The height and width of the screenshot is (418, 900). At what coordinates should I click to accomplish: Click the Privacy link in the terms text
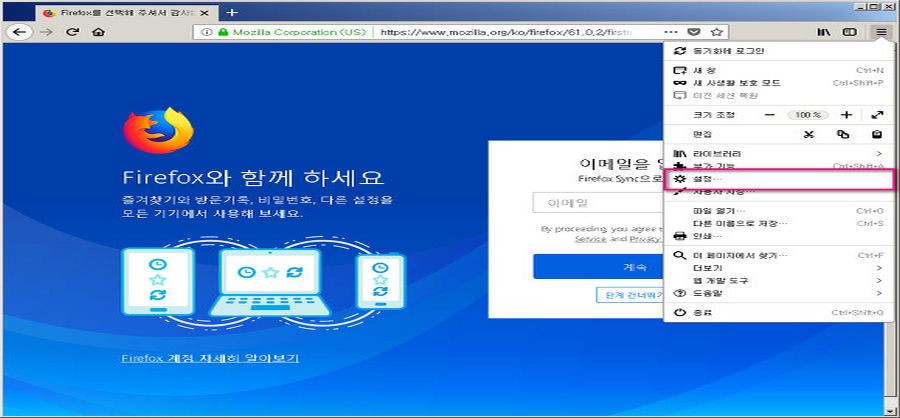646,239
